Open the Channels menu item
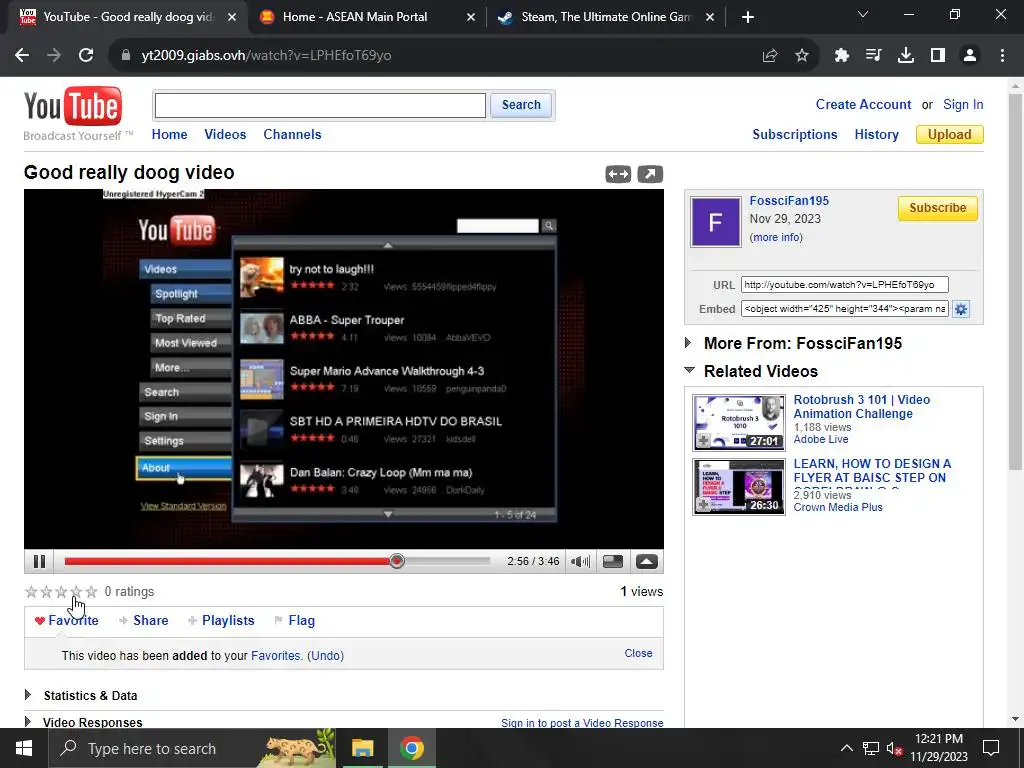 tap(292, 135)
